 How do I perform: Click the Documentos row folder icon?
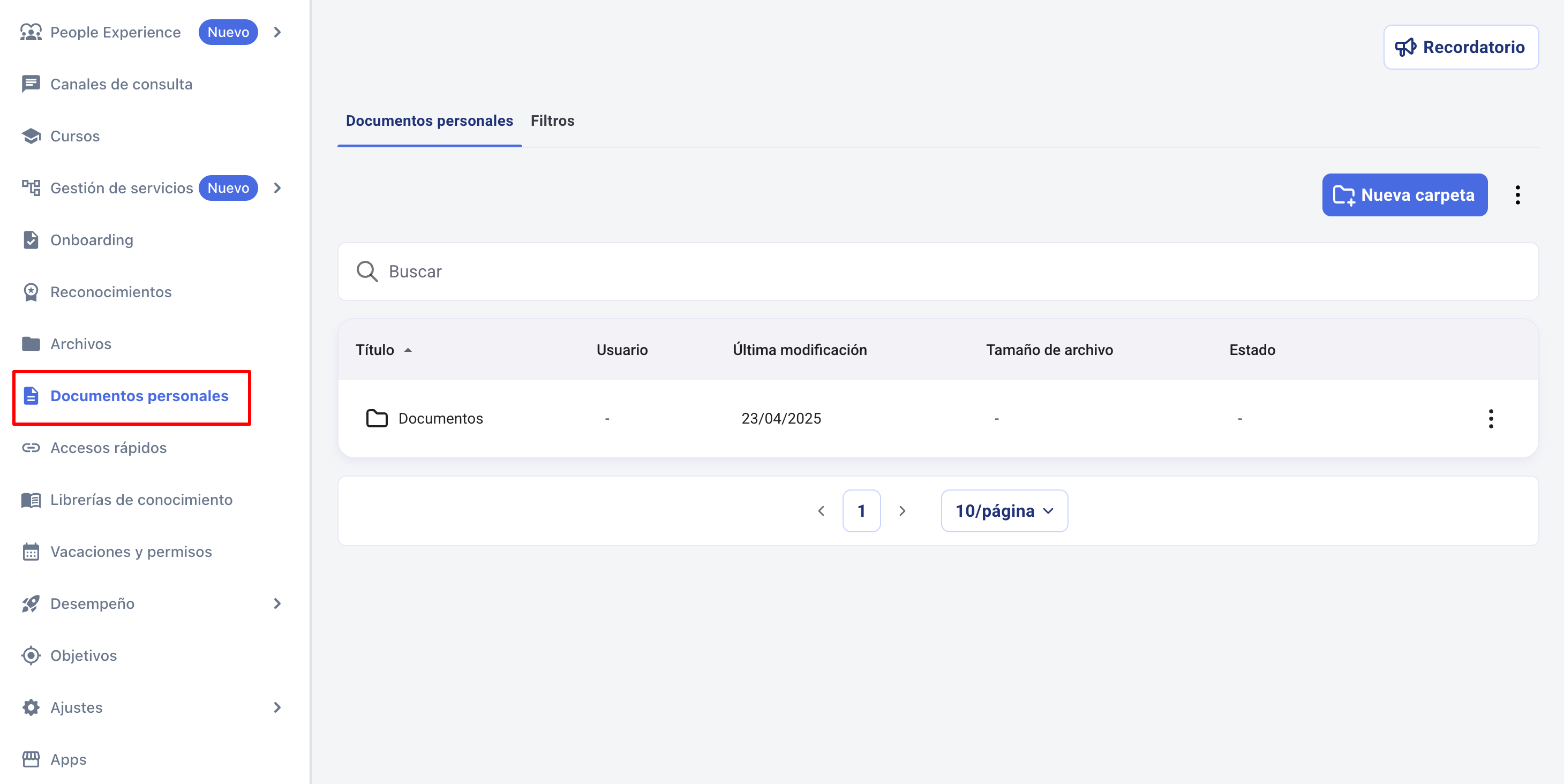tap(377, 419)
